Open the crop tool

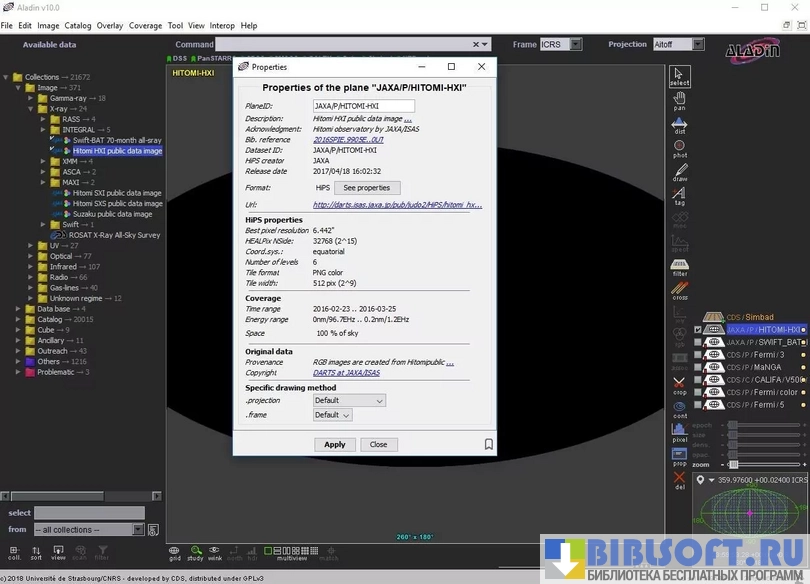coord(679,385)
